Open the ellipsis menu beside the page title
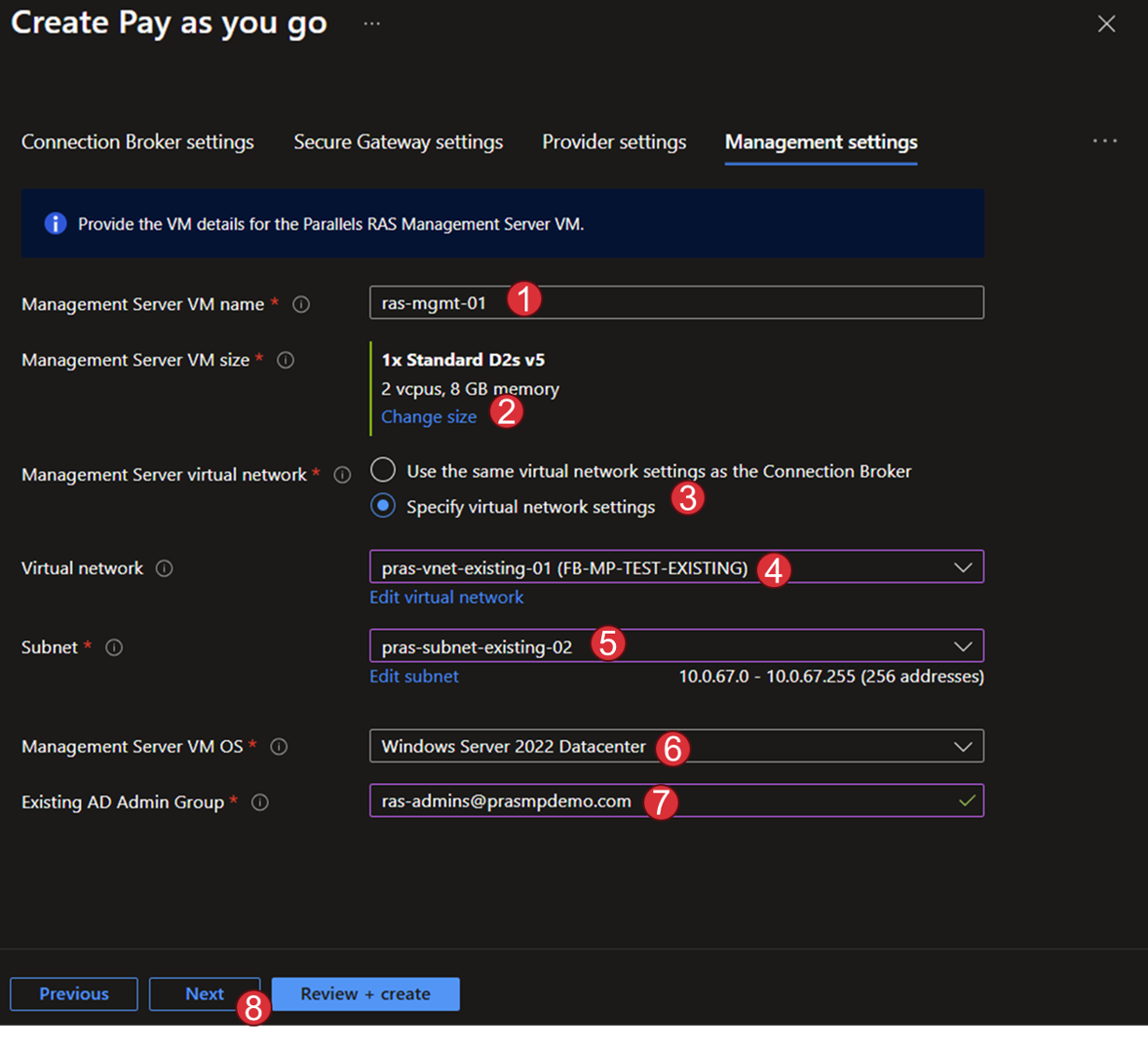 371,23
